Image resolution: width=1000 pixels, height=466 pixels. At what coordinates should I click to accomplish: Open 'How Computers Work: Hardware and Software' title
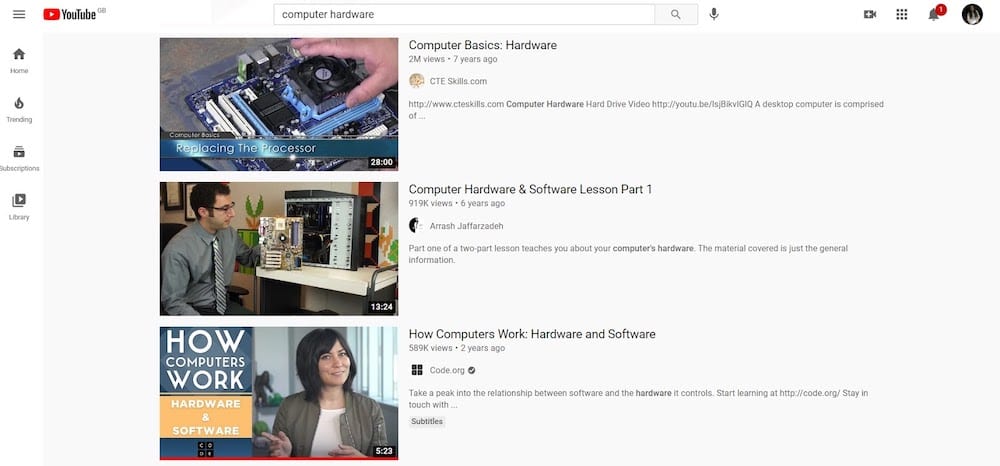click(532, 334)
